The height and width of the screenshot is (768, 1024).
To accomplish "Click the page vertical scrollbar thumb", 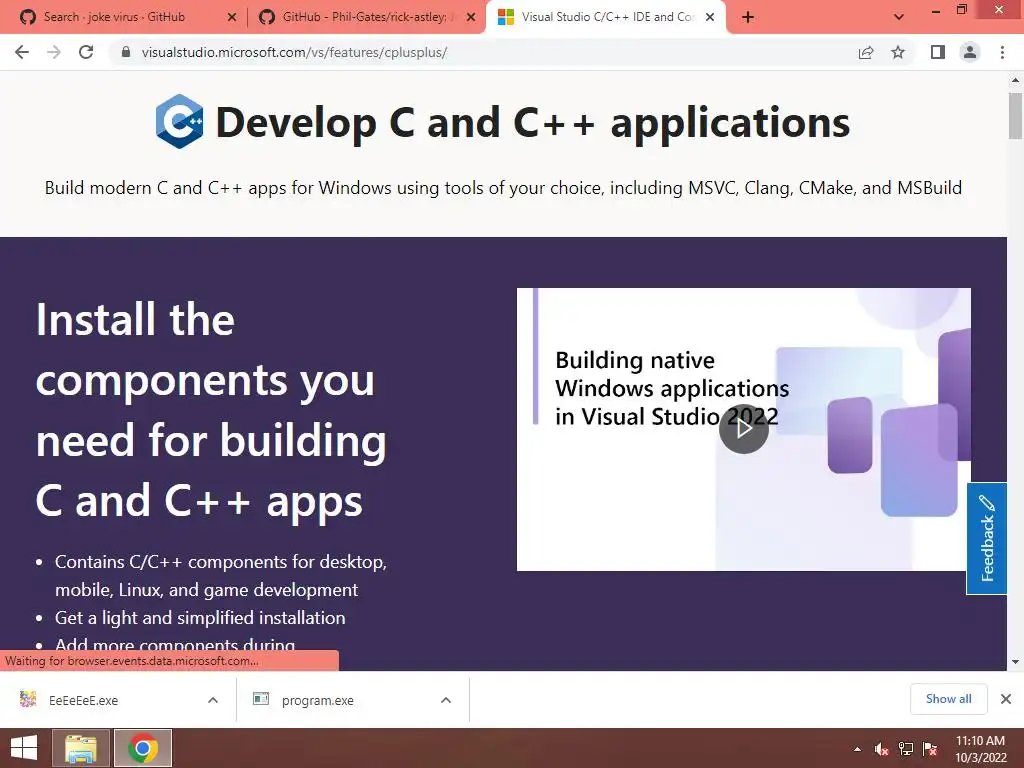I will click(x=1015, y=116).
